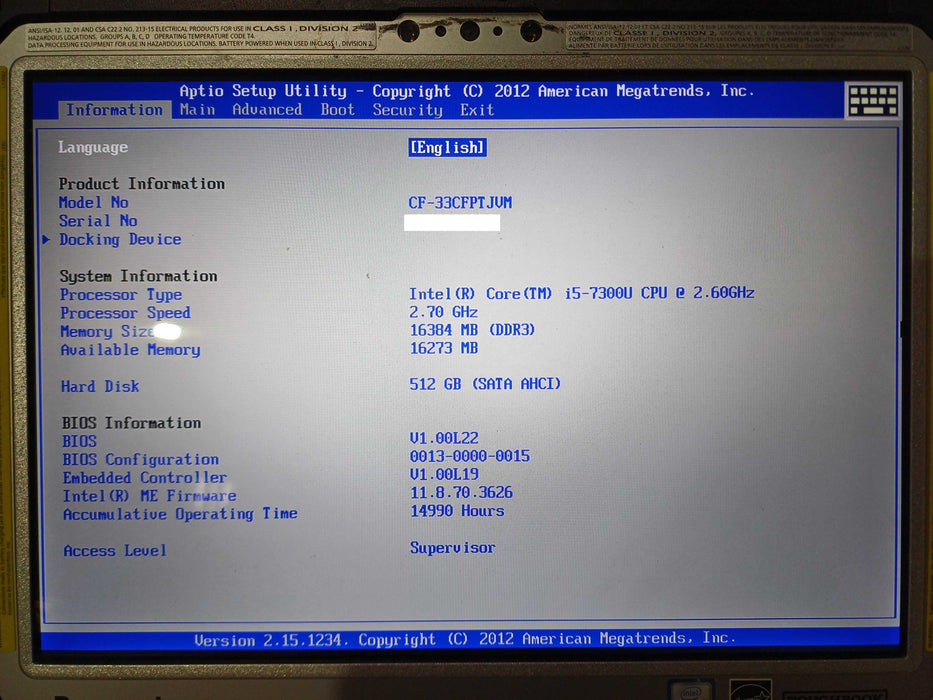Click the Processor Speed label
933x700 pixels.
[x=125, y=313]
